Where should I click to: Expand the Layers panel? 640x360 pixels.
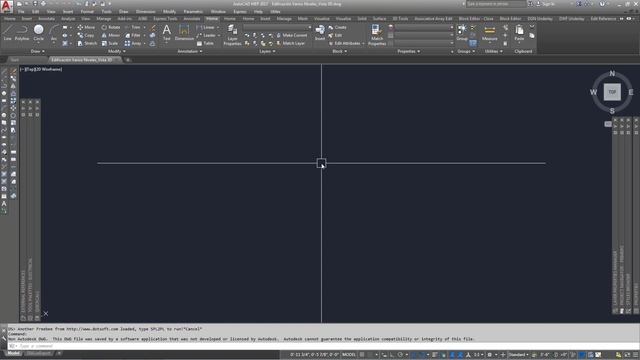(x=267, y=51)
